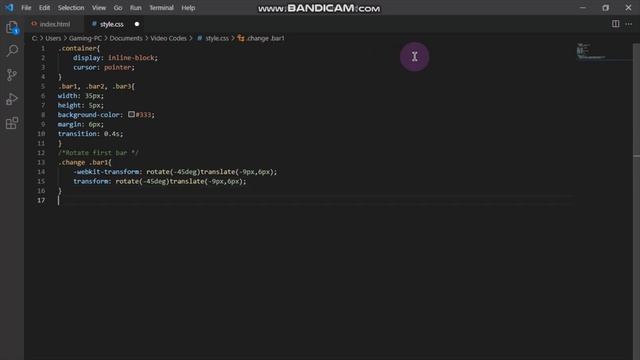
Task: Click the #333 color swatch preview
Action: tap(131, 115)
